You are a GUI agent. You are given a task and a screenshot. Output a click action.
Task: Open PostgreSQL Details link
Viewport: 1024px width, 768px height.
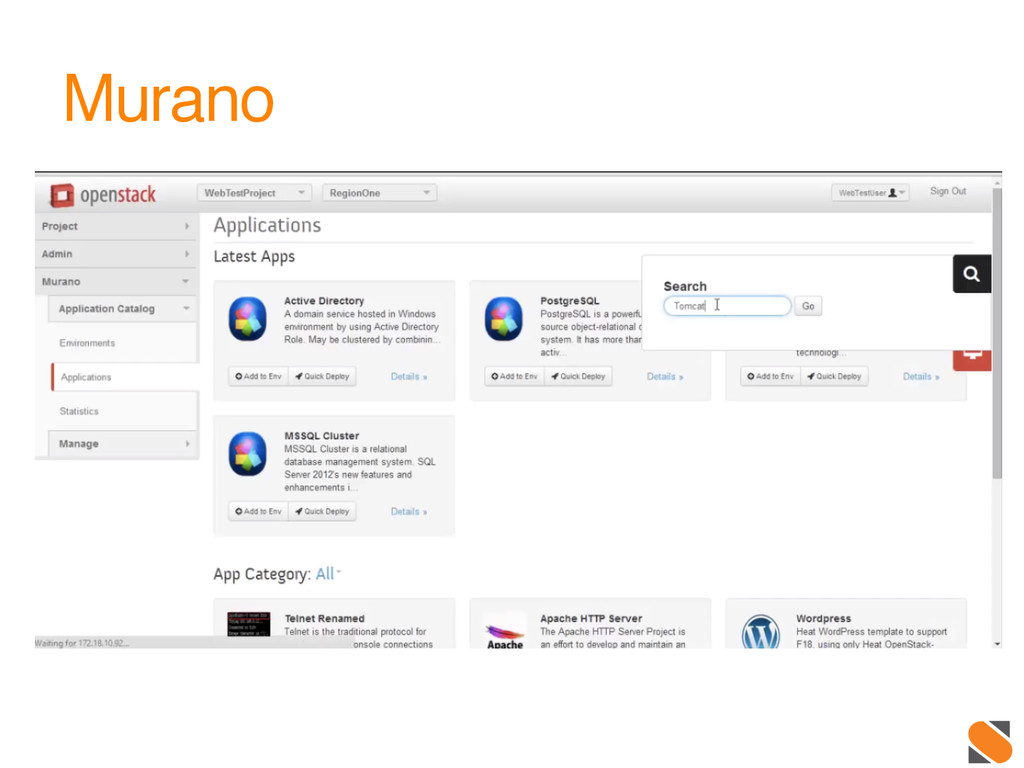coord(665,377)
